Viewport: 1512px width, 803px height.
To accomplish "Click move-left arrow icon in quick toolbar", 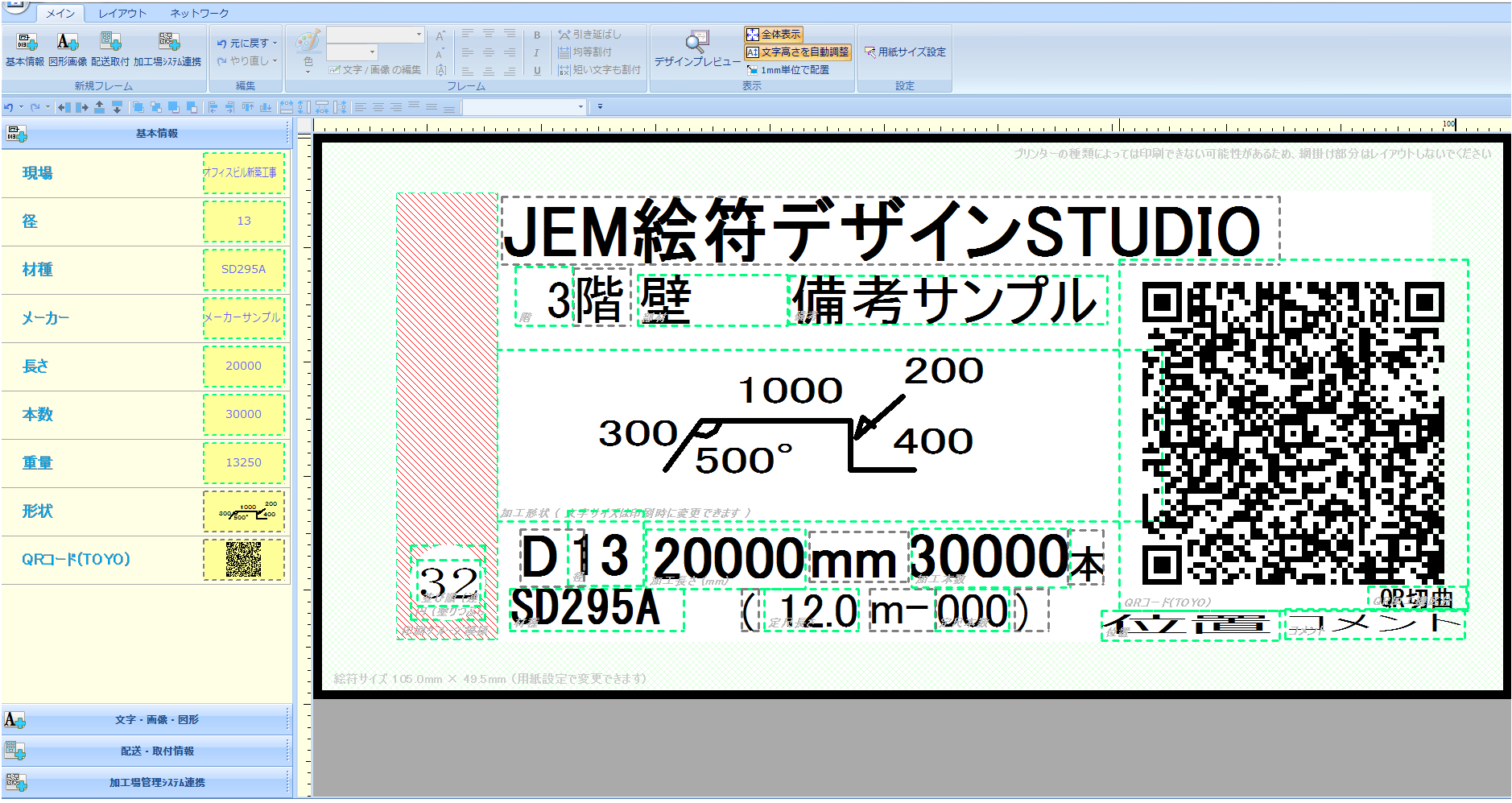I will coord(64,106).
